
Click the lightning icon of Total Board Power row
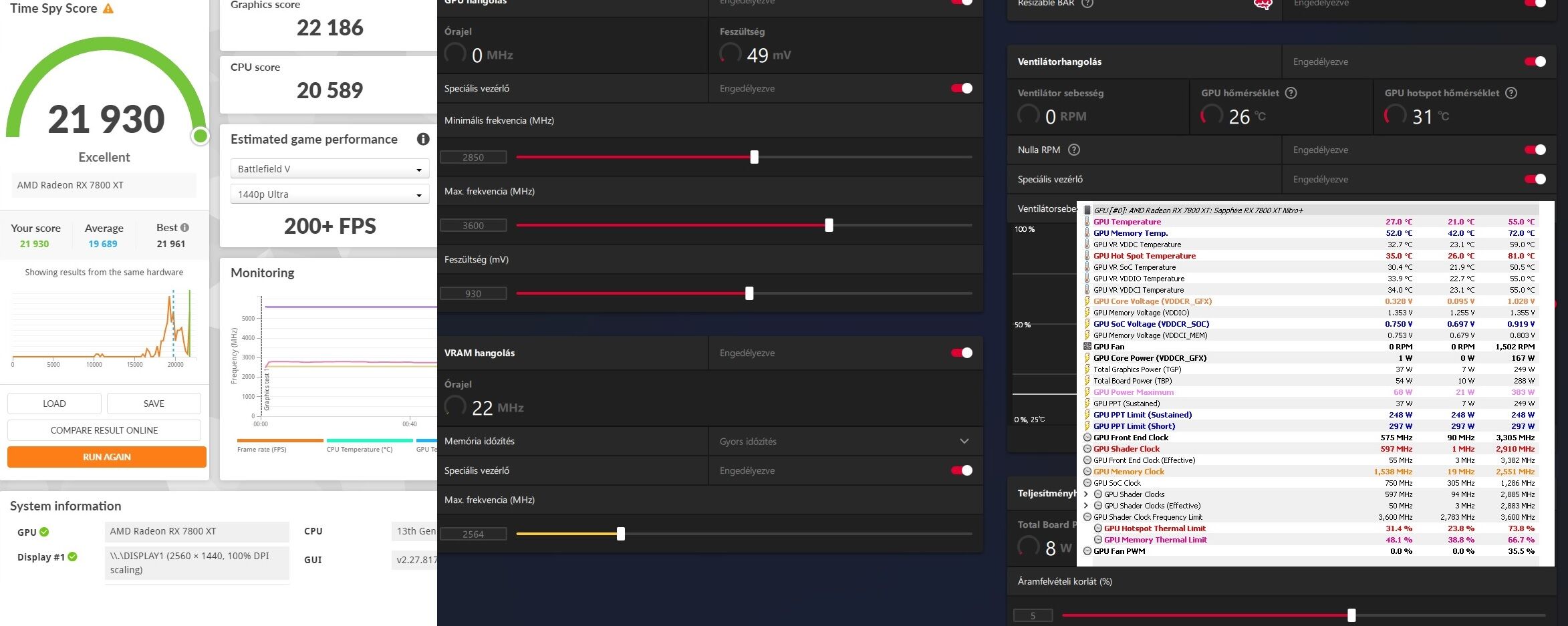1087,380
